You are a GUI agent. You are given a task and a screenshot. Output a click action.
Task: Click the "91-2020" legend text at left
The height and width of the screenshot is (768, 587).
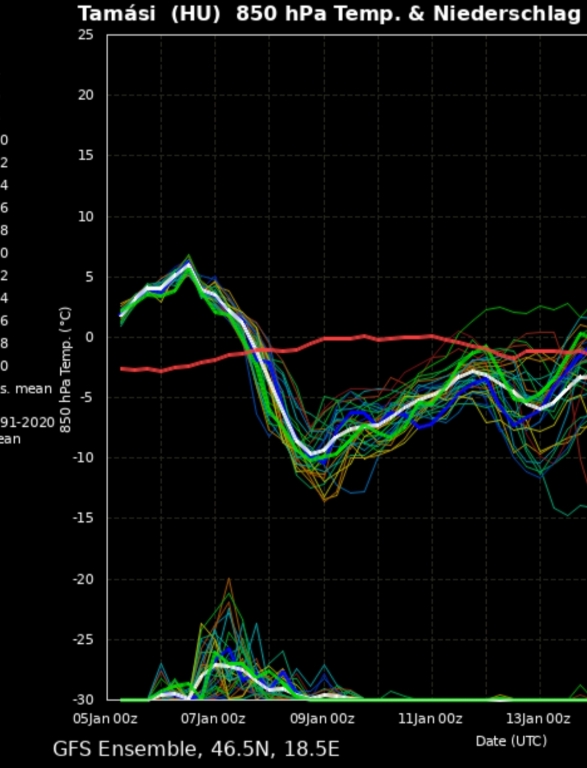point(27,422)
